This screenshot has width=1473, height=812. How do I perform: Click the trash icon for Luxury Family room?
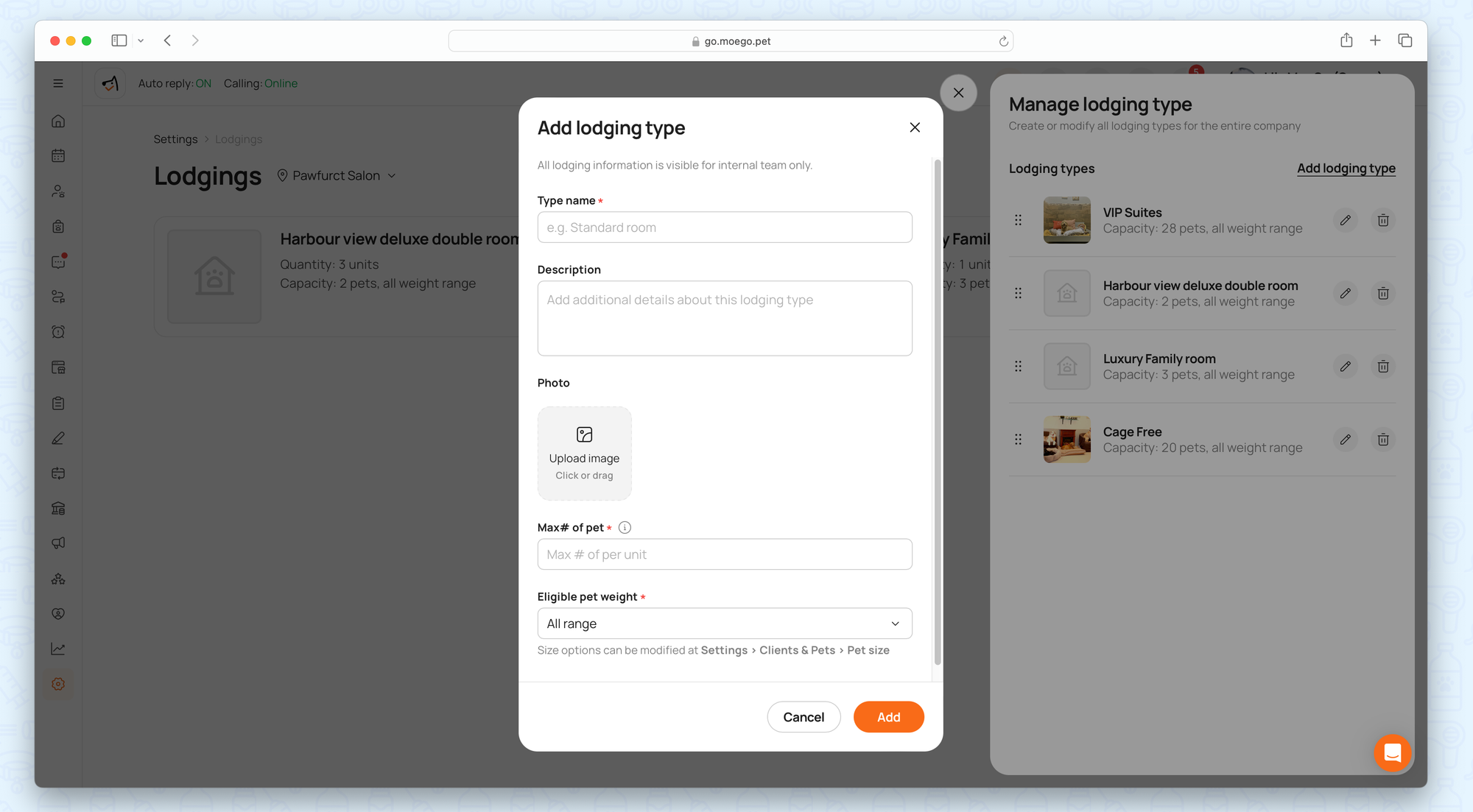click(1382, 367)
